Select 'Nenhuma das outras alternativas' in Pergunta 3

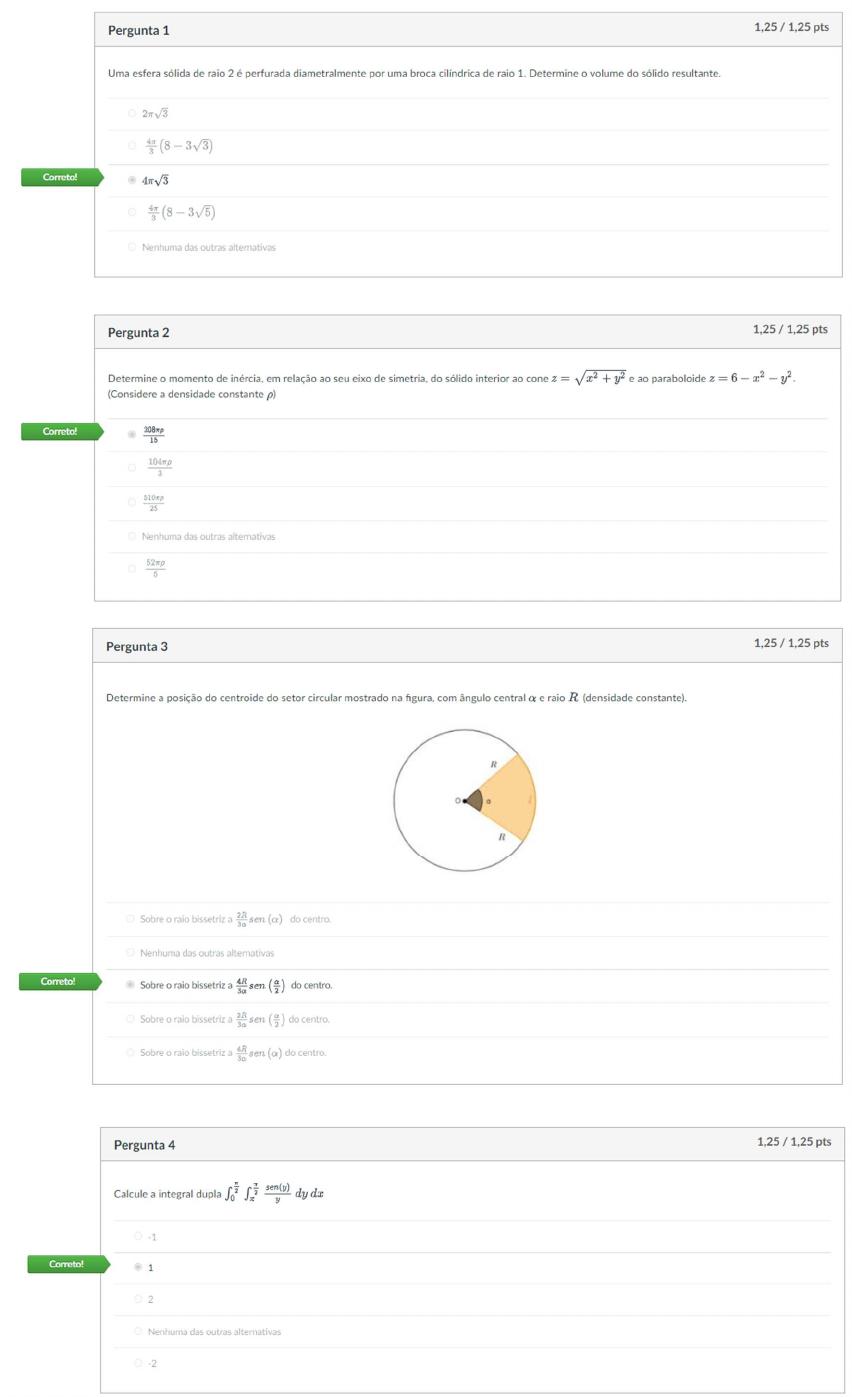pos(130,953)
